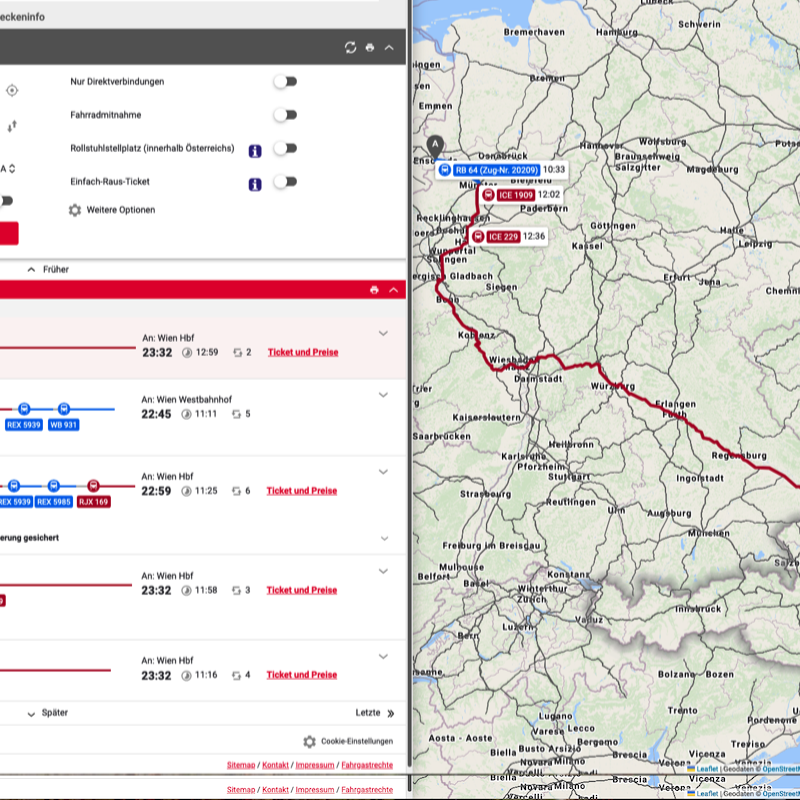Expand the 23:32 connection with 11:58 duration

click(383, 571)
